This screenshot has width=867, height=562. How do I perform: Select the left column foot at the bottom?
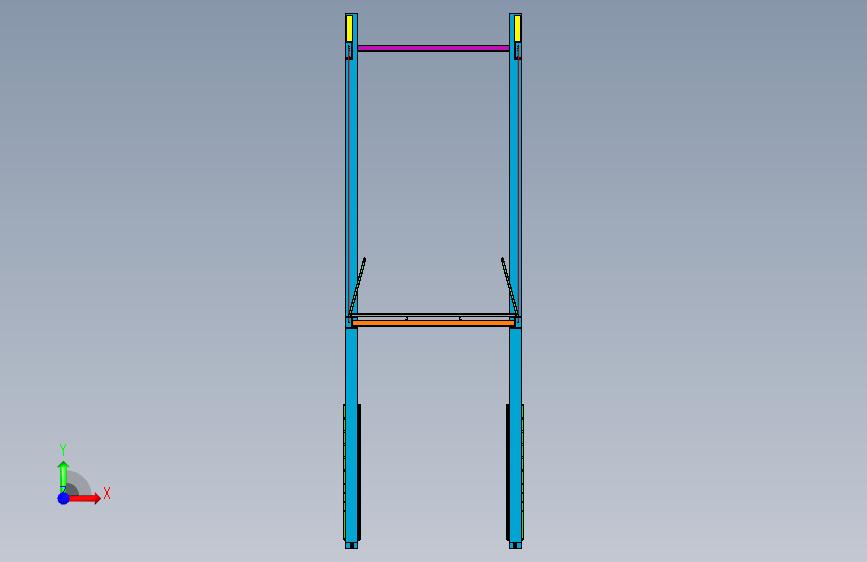pos(351,545)
